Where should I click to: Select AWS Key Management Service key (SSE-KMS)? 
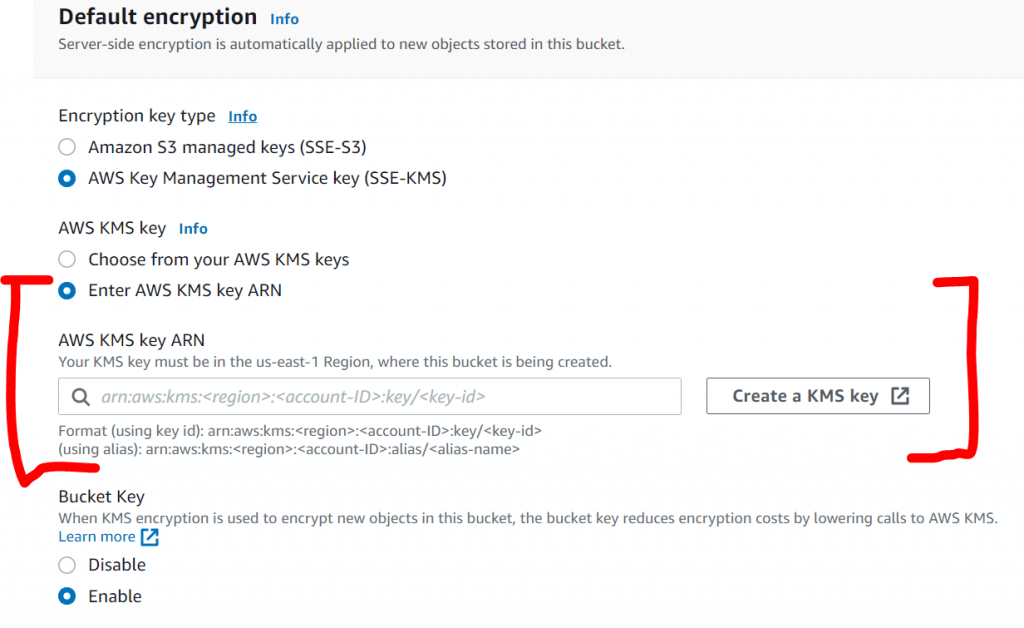pyautogui.click(x=67, y=178)
